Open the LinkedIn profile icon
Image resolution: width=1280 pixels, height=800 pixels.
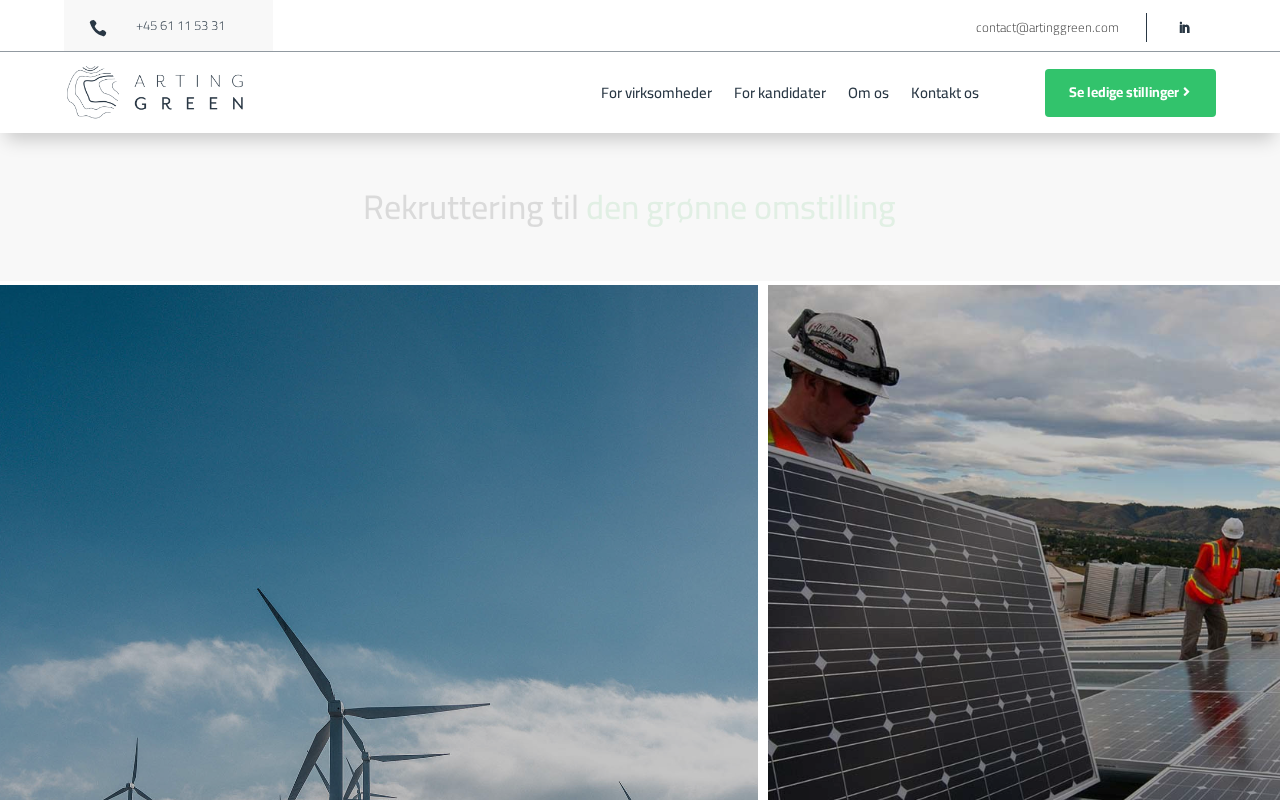pos(1184,28)
